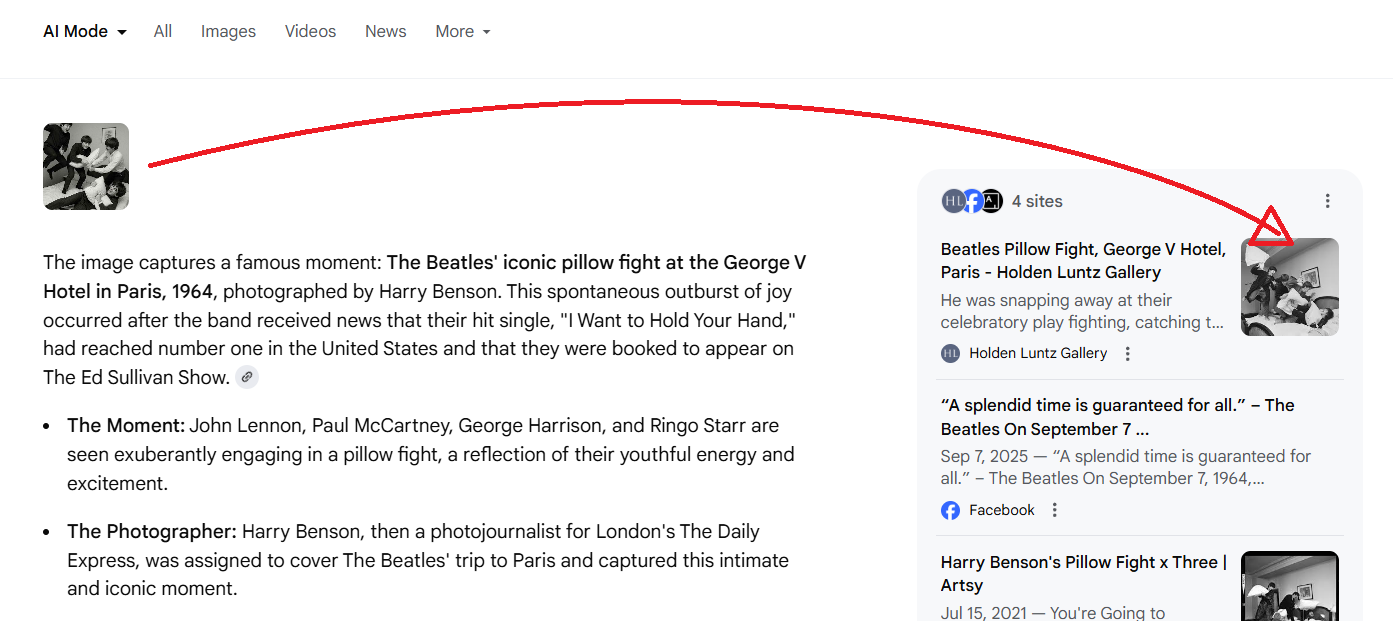The width and height of the screenshot is (1393, 621).
Task: Click the Holden Luntz result snippet text
Action: point(1082,311)
